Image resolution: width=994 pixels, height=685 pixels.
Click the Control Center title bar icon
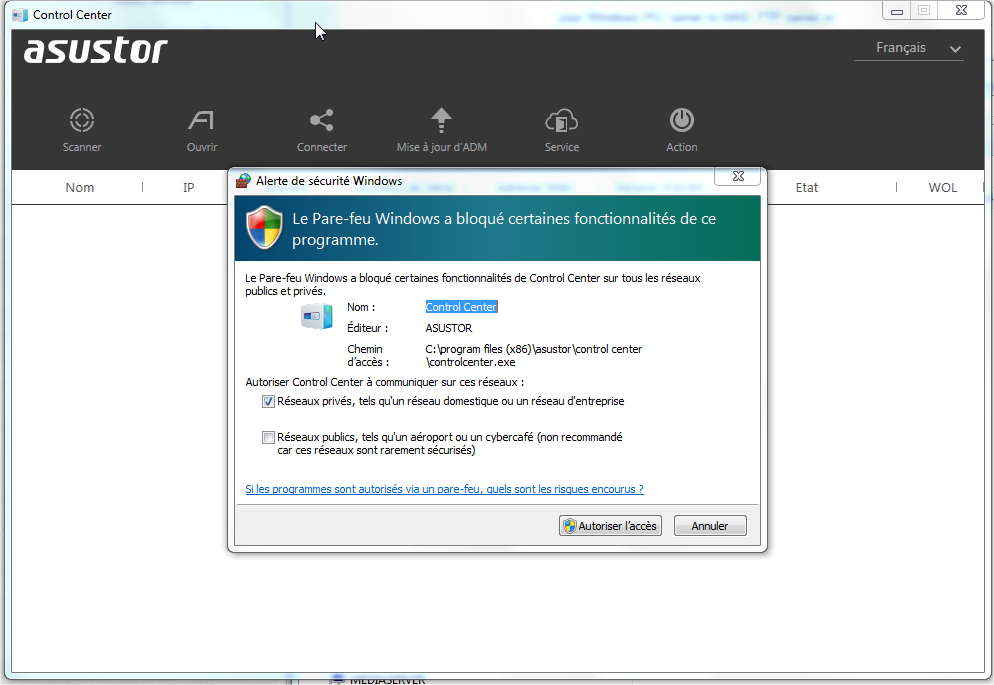coord(20,15)
